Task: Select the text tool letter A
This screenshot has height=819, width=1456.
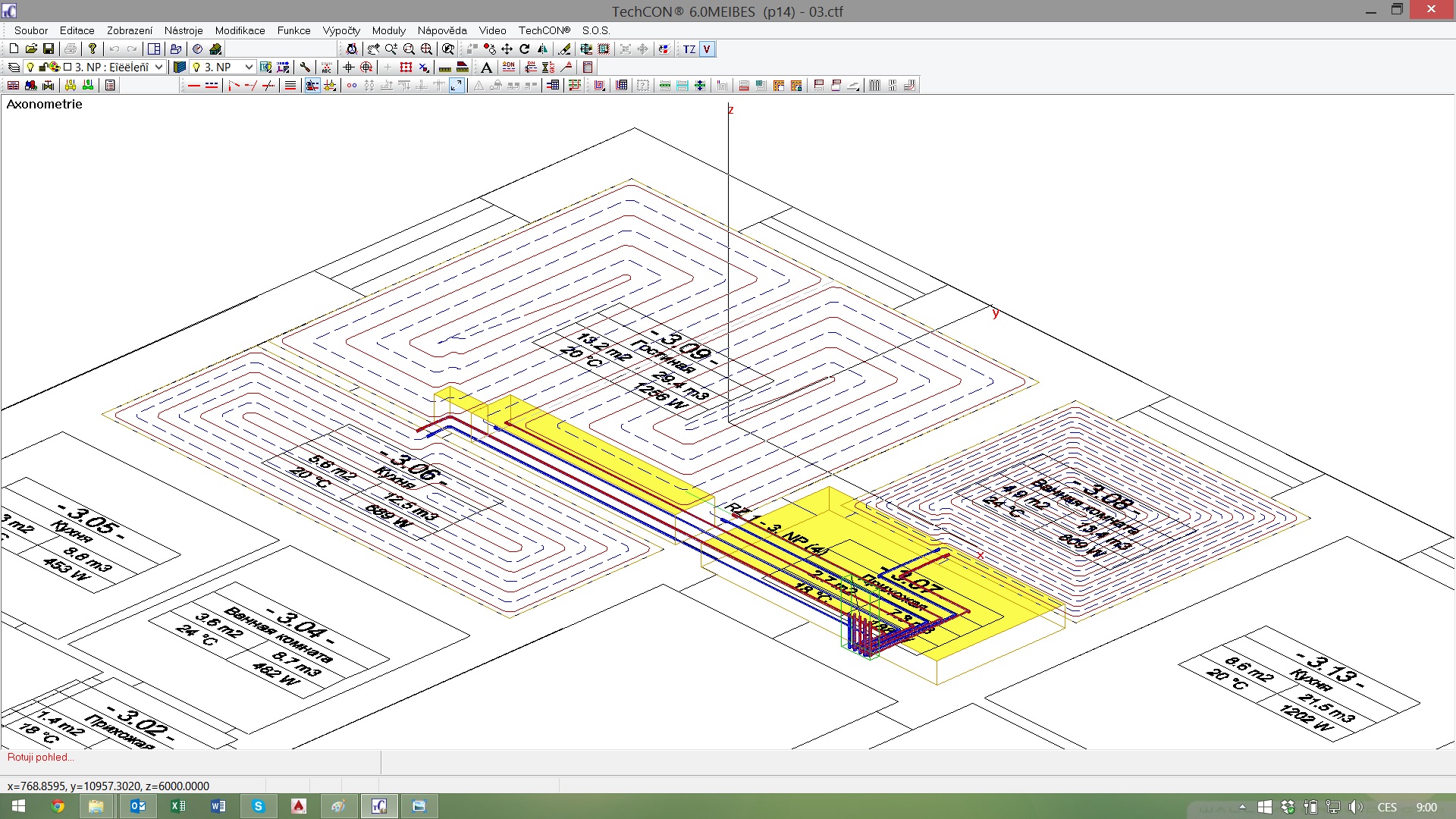Action: 486,67
